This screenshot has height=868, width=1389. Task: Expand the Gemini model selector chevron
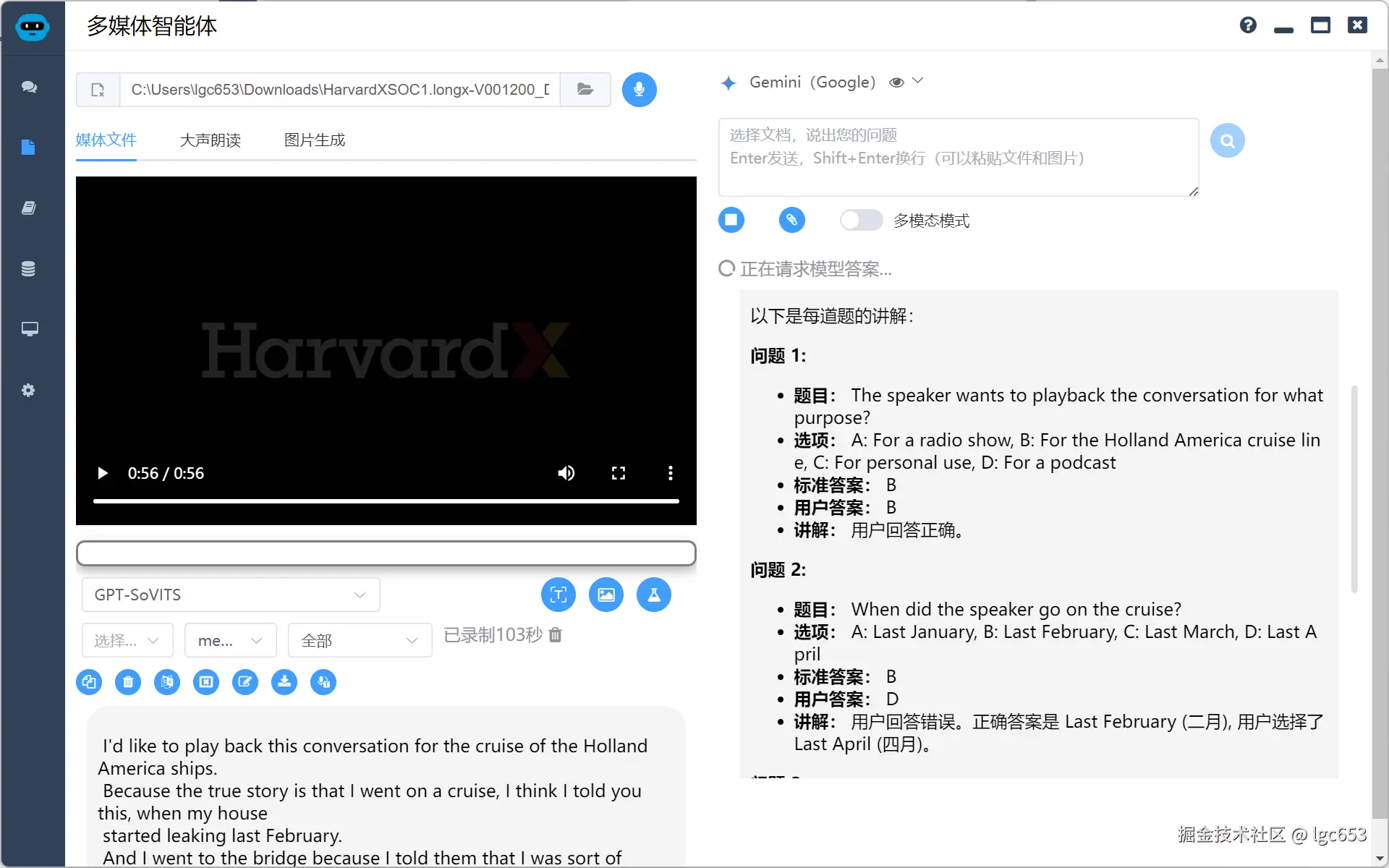coord(918,81)
